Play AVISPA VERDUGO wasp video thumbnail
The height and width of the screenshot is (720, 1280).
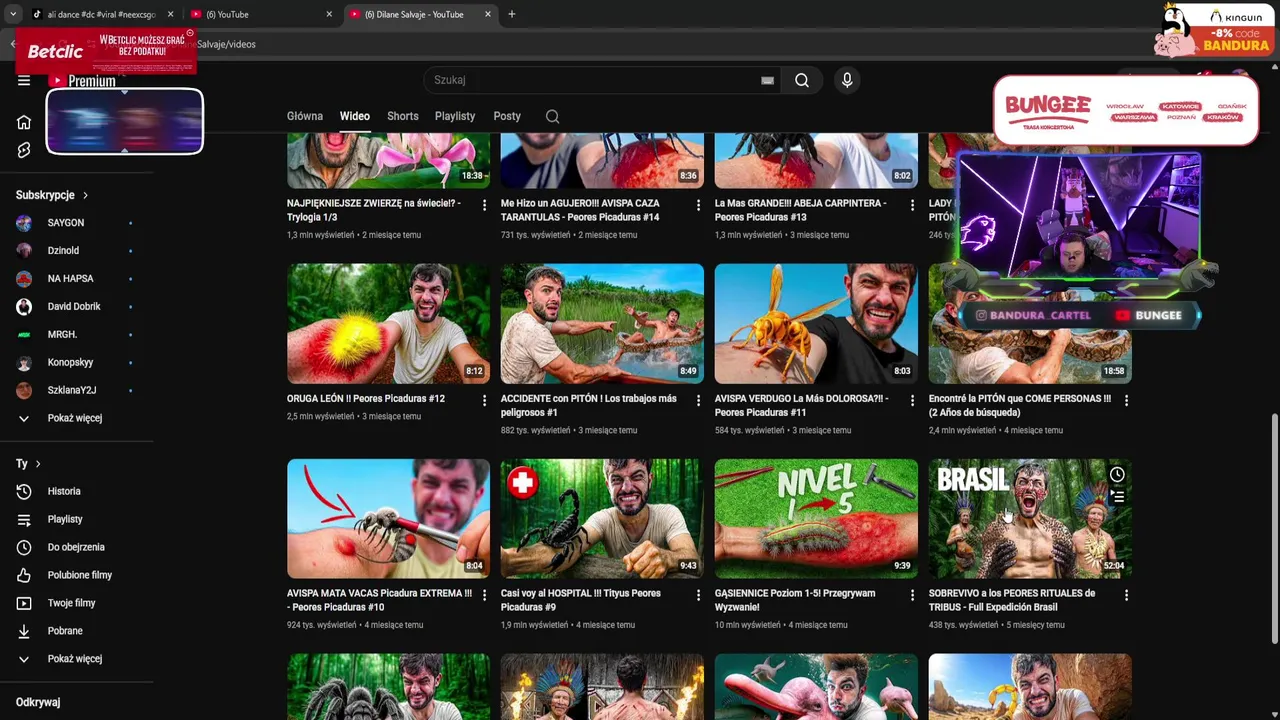click(816, 323)
